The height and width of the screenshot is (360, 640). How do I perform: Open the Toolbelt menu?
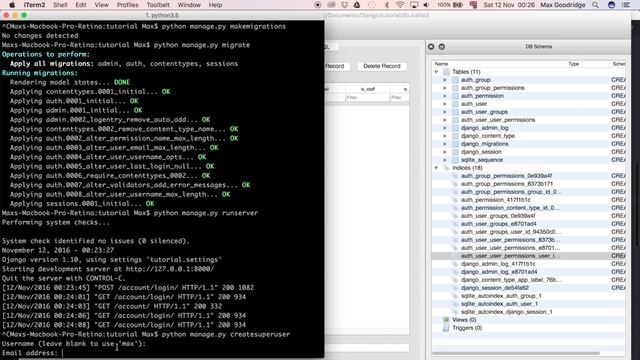coord(158,5)
